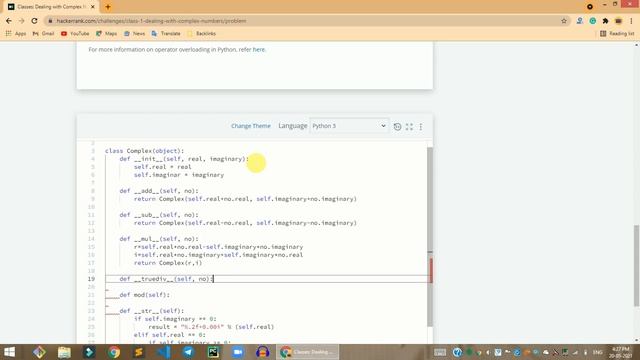Open the editor more options menu
Image resolution: width=640 pixels, height=360 pixels.
tap(421, 127)
